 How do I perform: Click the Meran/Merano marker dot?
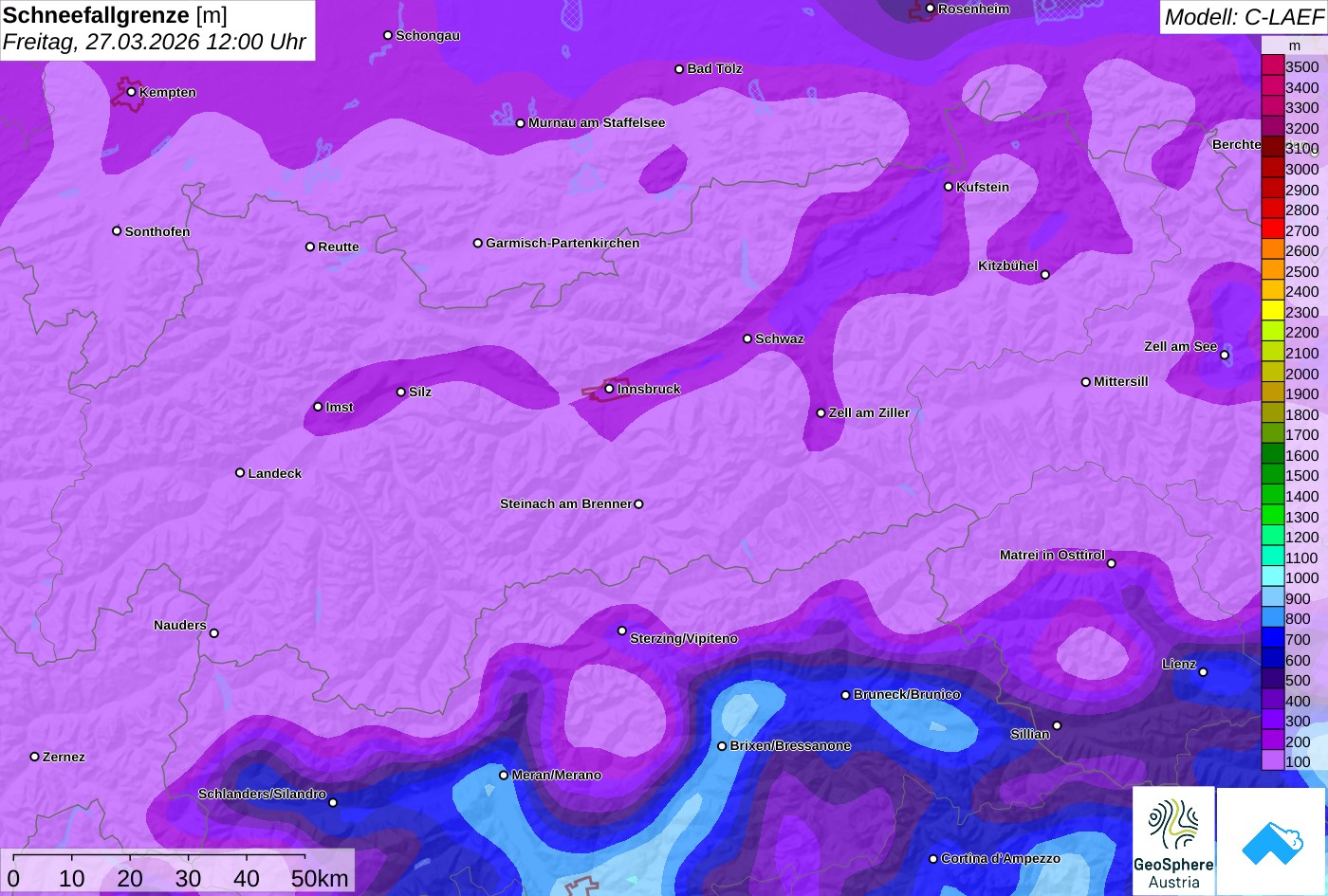[x=504, y=775]
